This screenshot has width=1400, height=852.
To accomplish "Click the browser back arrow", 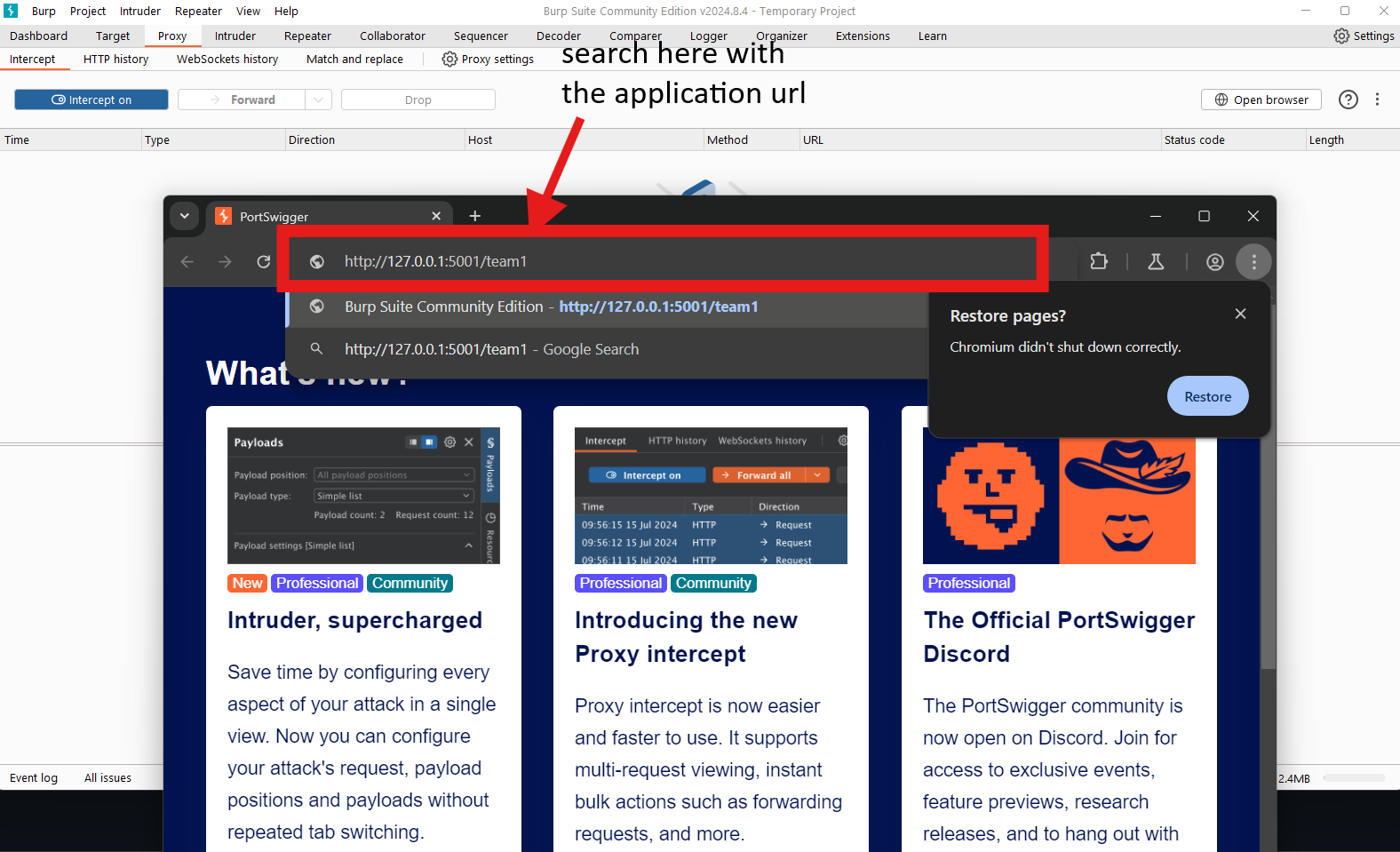I will pos(187,261).
